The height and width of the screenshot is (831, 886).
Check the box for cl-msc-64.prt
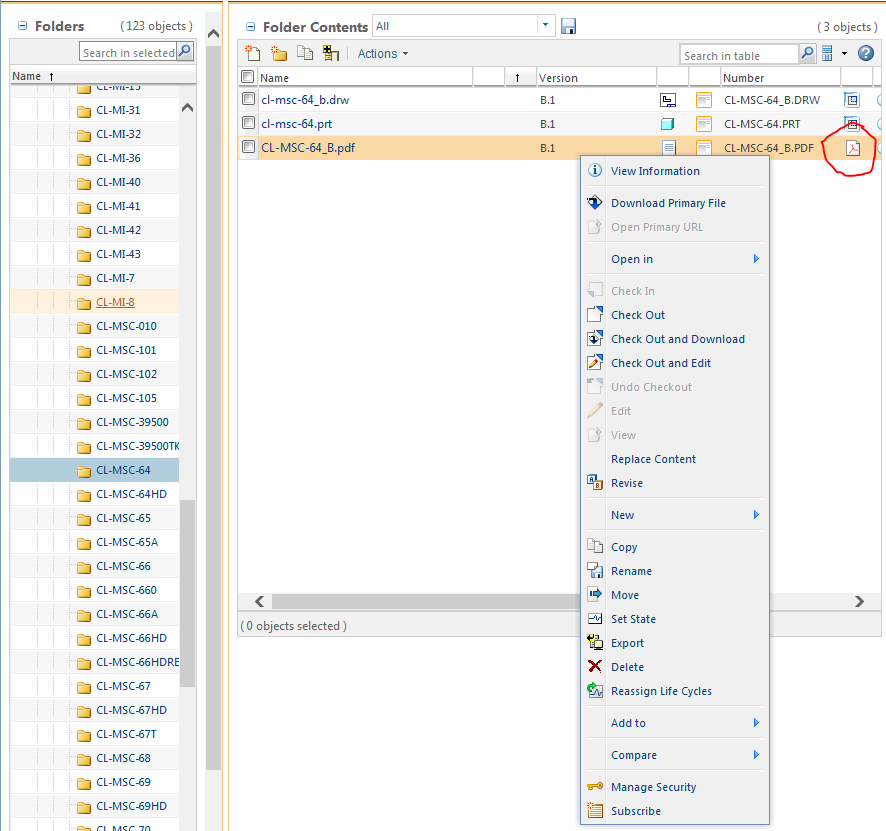tap(248, 123)
